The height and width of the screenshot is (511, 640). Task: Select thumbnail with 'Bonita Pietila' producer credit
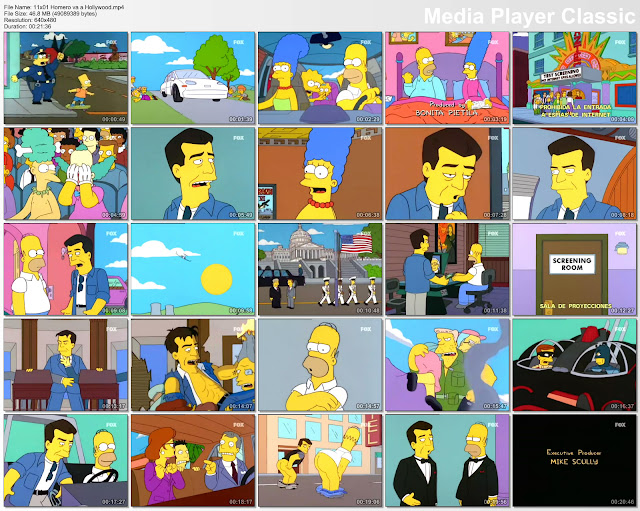point(447,78)
